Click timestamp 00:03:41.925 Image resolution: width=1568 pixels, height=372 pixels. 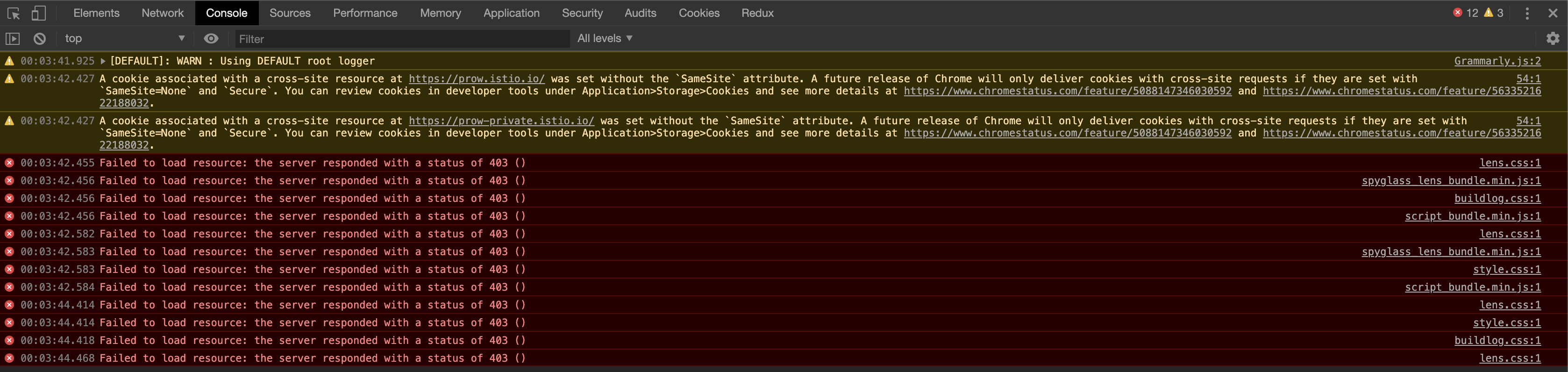pos(57,61)
